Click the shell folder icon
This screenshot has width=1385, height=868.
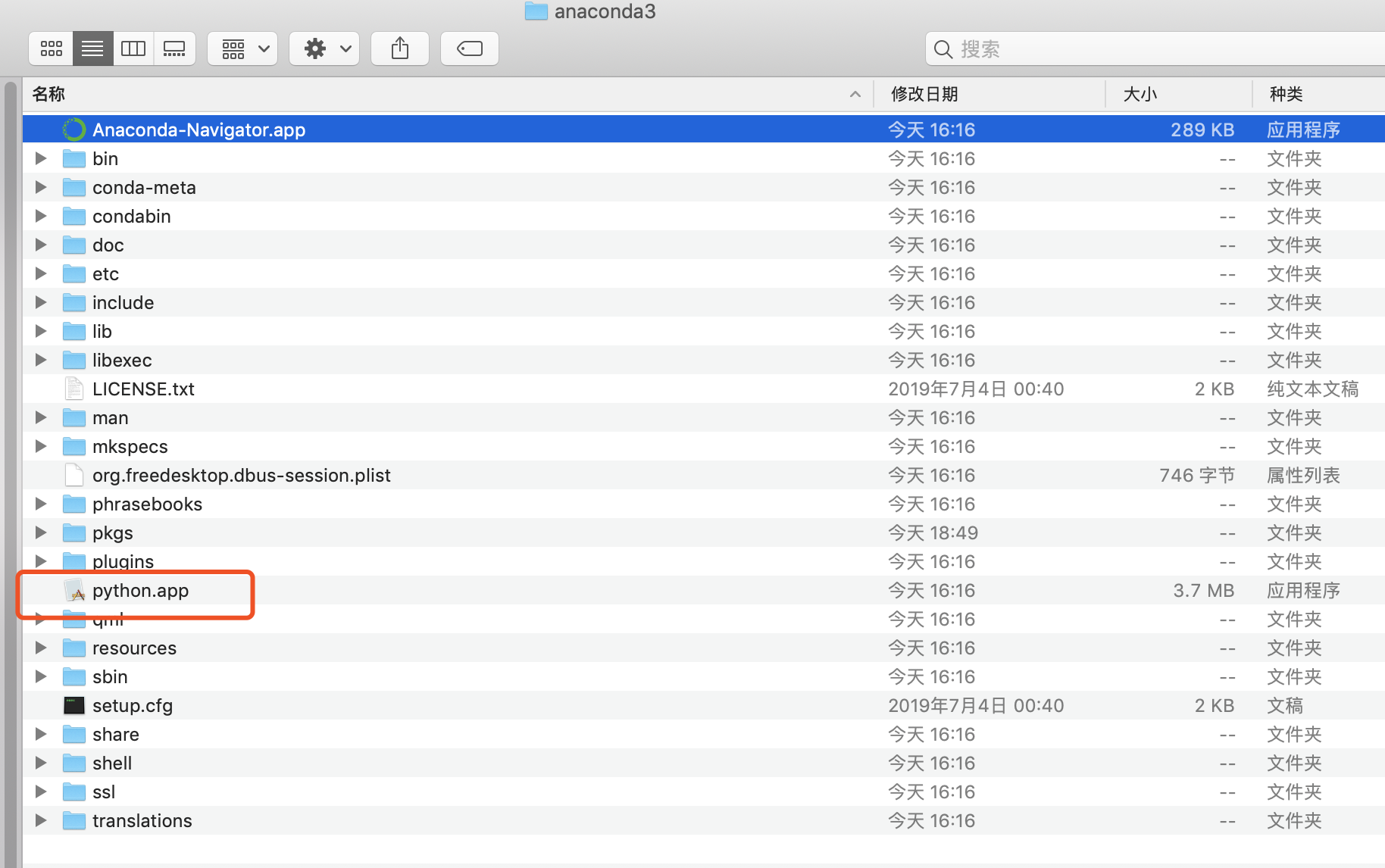click(73, 763)
